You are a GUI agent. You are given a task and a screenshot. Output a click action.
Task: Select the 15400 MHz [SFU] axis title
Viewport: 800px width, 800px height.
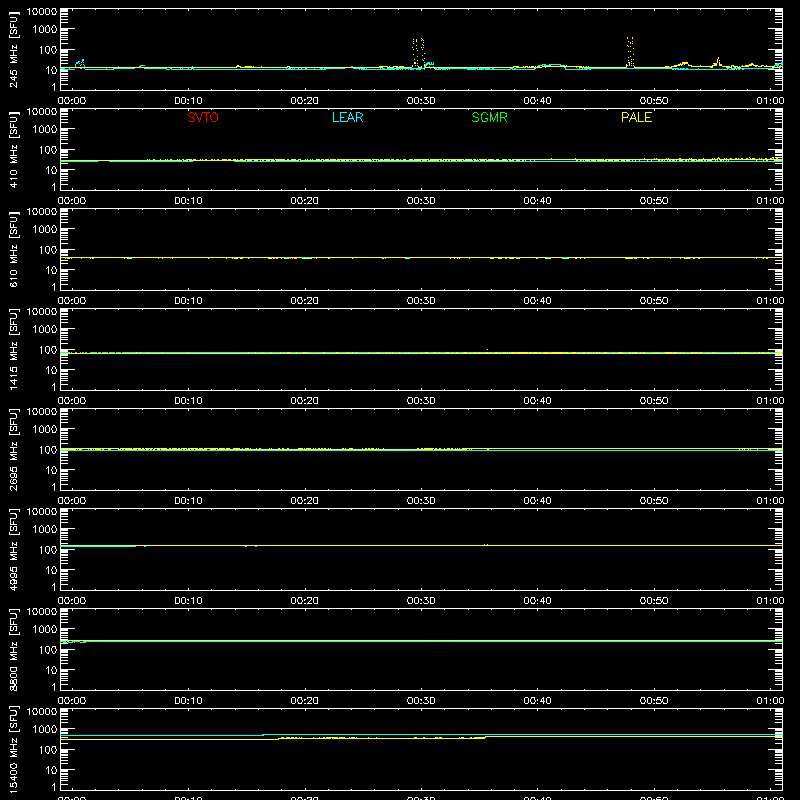[x=14, y=750]
